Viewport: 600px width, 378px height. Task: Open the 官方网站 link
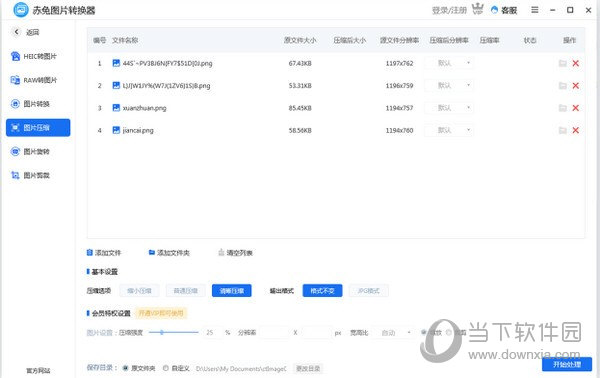pos(38,370)
